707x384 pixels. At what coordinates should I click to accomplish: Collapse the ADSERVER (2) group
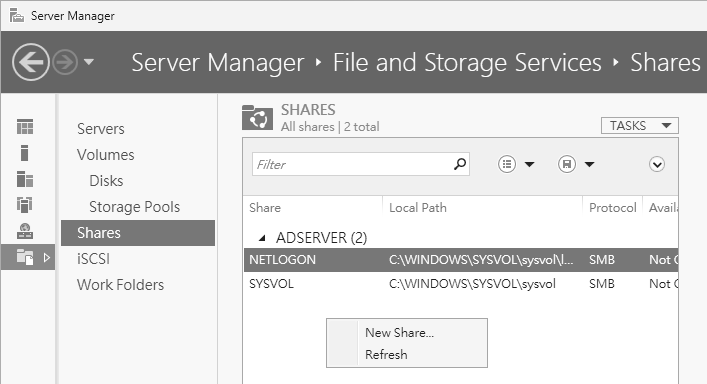pos(262,238)
